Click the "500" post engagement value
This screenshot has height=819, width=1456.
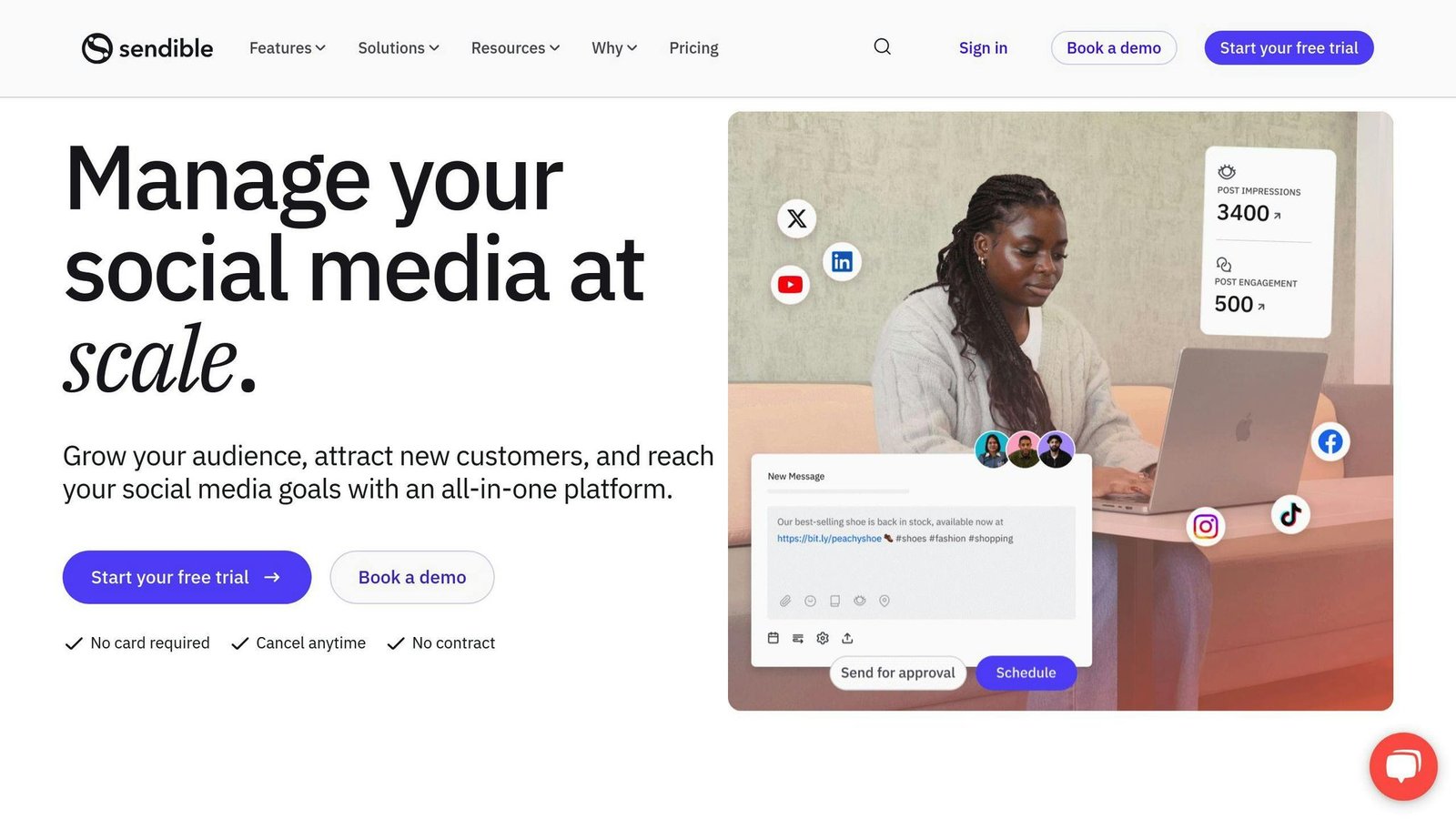pyautogui.click(x=1234, y=304)
